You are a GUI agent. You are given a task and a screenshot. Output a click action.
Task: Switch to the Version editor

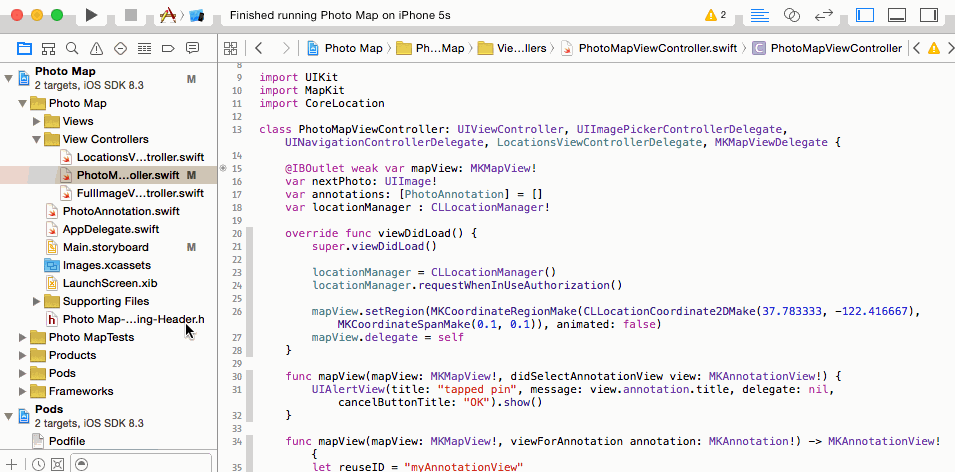(x=823, y=15)
